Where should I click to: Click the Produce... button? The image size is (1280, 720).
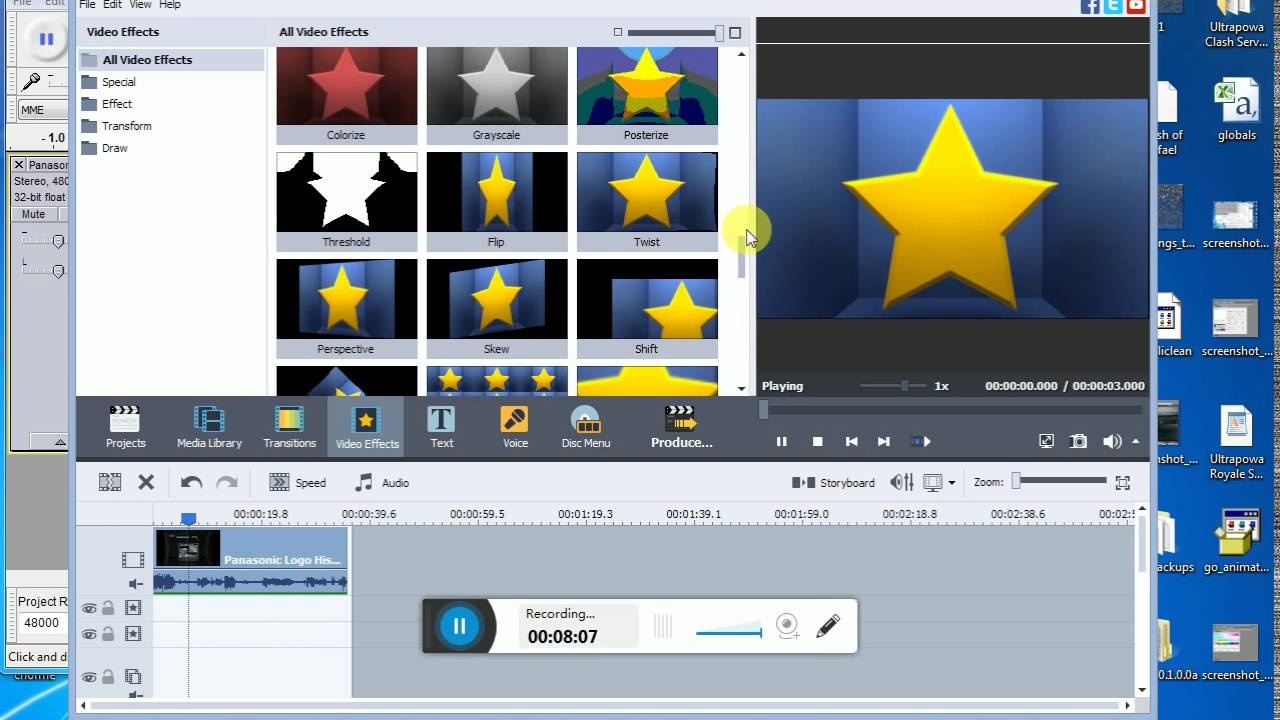tap(681, 427)
